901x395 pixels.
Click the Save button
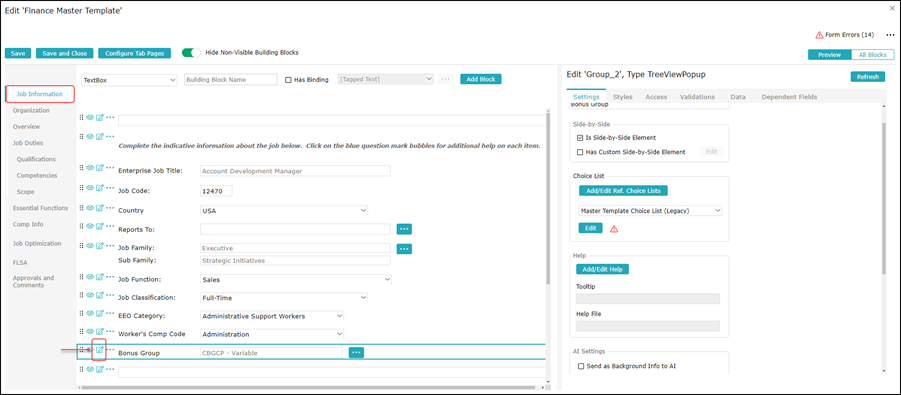coord(18,53)
